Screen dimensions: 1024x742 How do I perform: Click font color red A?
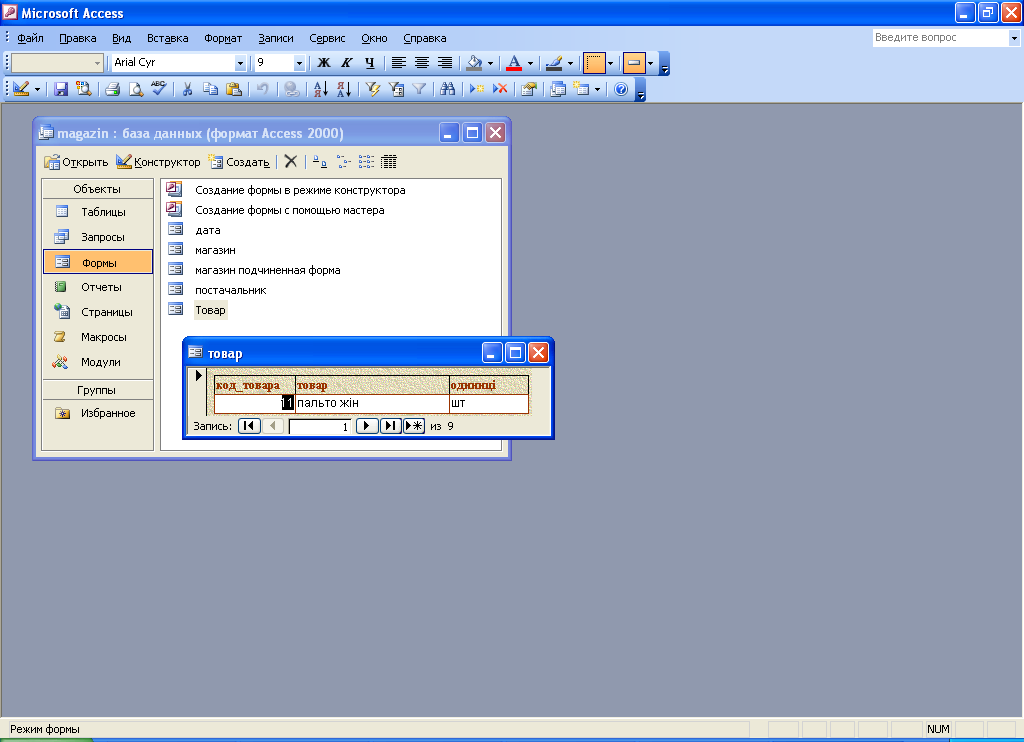coord(514,63)
